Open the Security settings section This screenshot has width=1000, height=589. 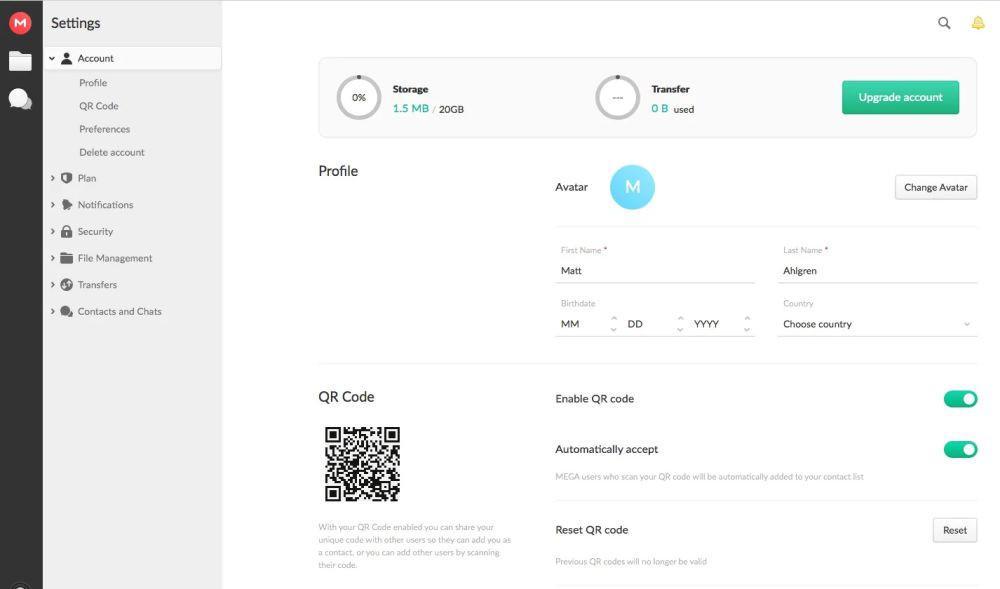coord(95,232)
